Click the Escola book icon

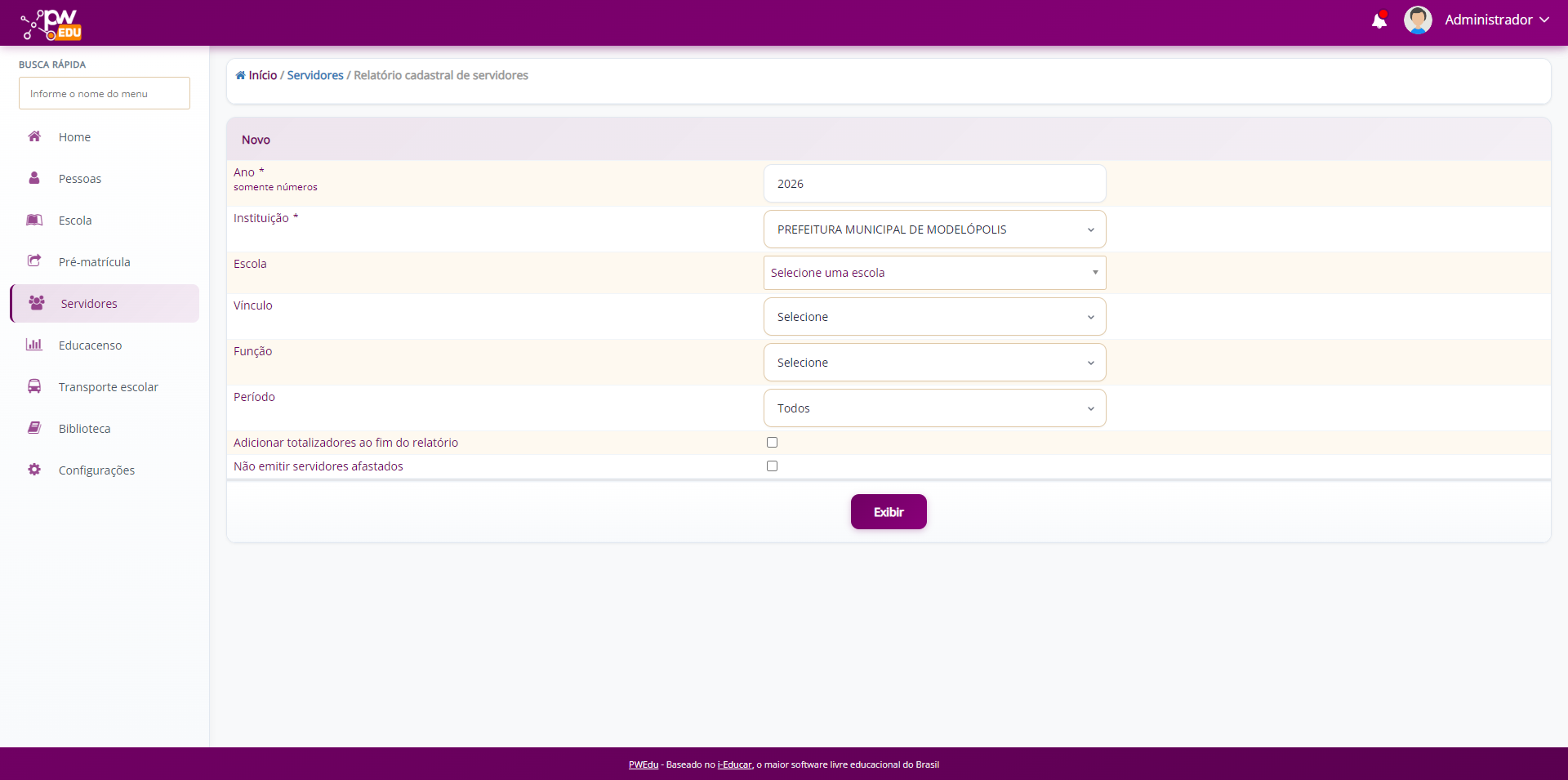34,220
